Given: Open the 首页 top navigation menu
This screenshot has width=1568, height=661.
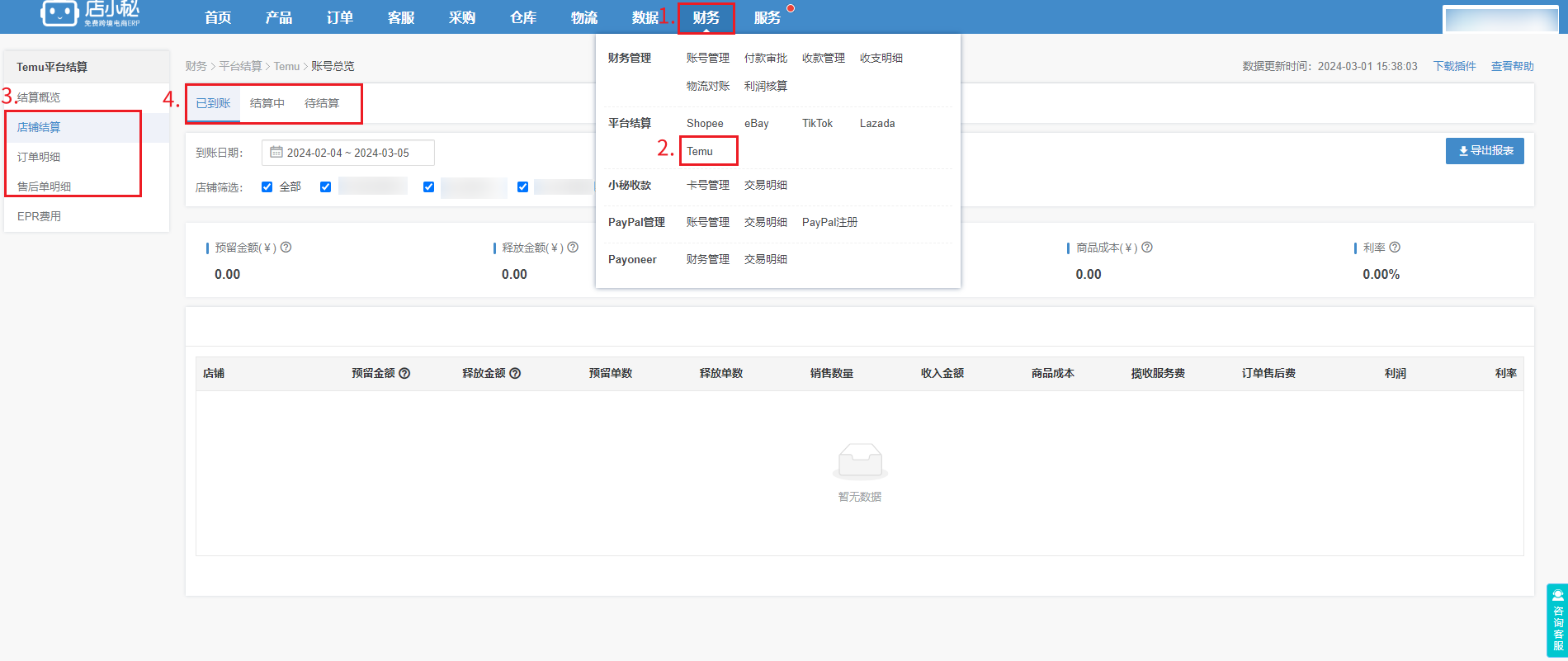Looking at the screenshot, I should coord(218,17).
